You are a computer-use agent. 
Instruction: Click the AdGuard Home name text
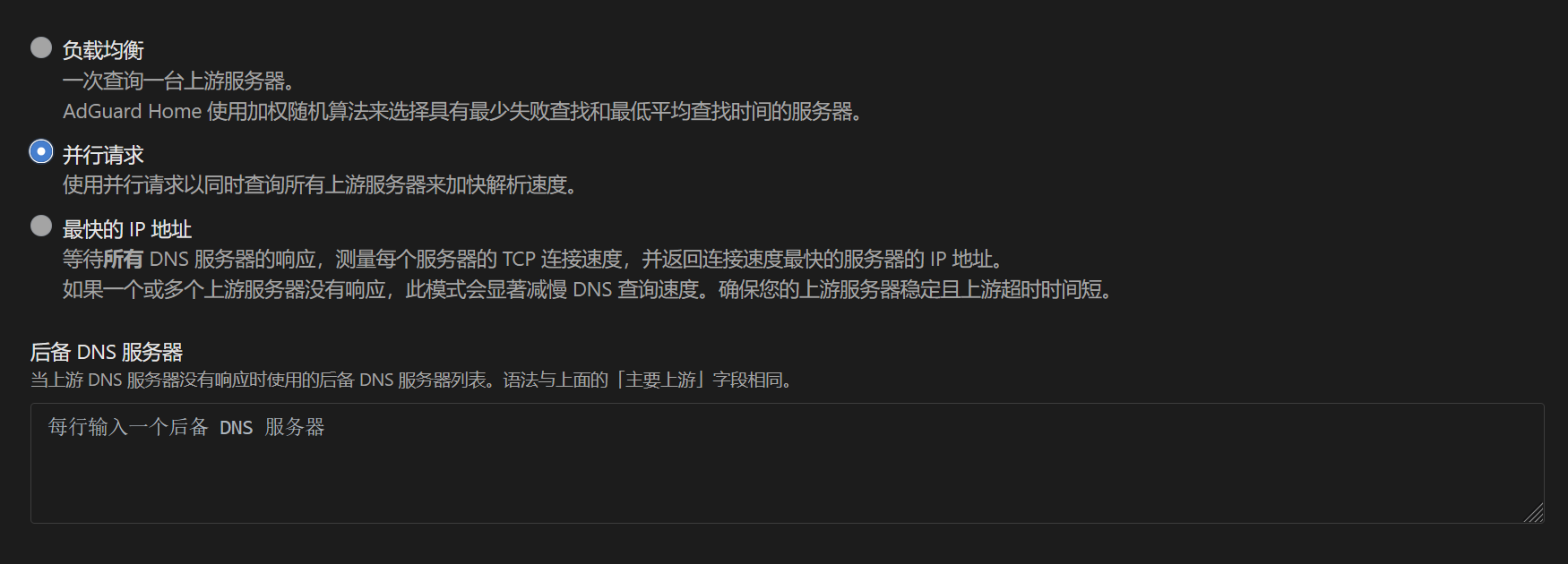(x=132, y=111)
